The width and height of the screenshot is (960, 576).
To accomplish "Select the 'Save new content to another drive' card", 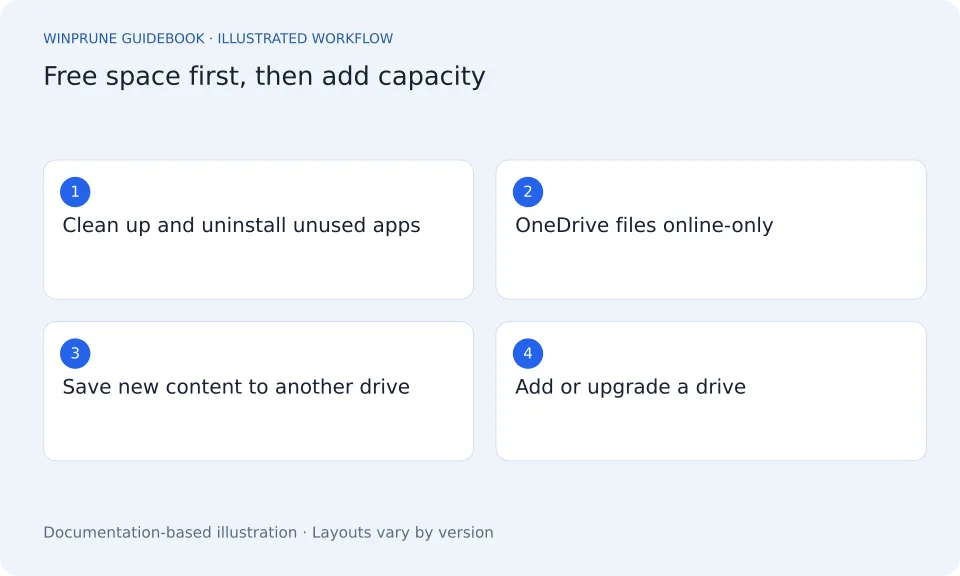I will (258, 391).
